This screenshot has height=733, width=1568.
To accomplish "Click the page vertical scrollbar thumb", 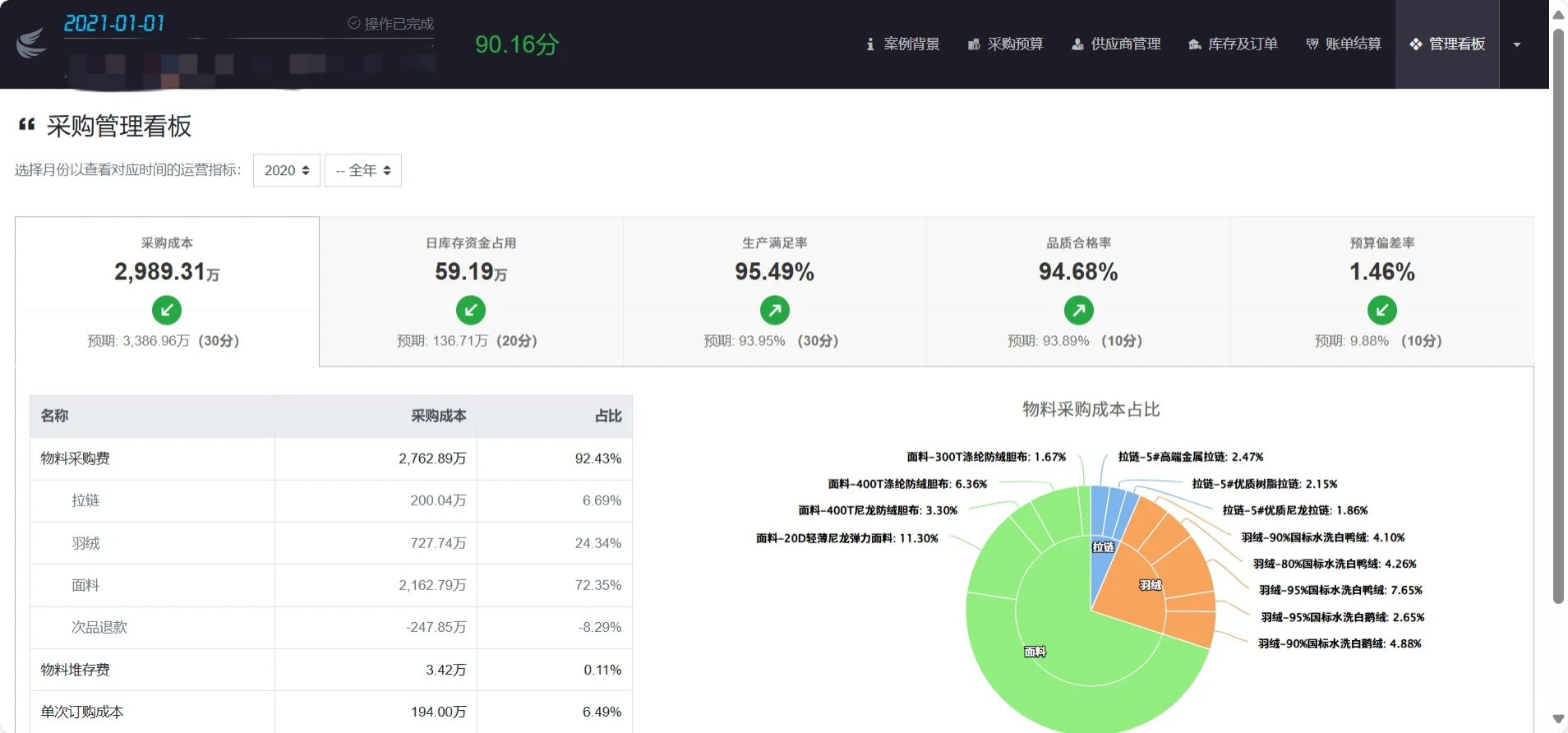I will pos(1558,316).
